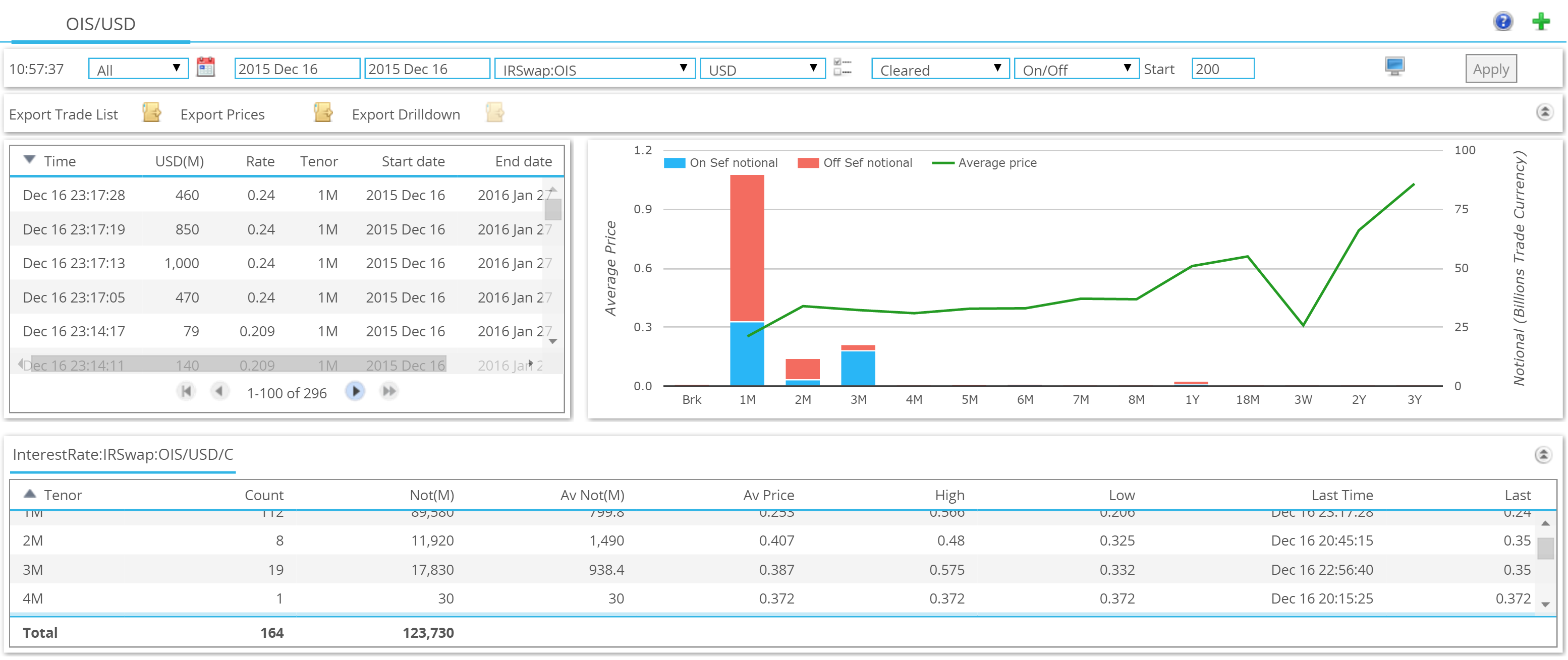
Task: Open the checklist filter options icon
Action: tap(843, 68)
